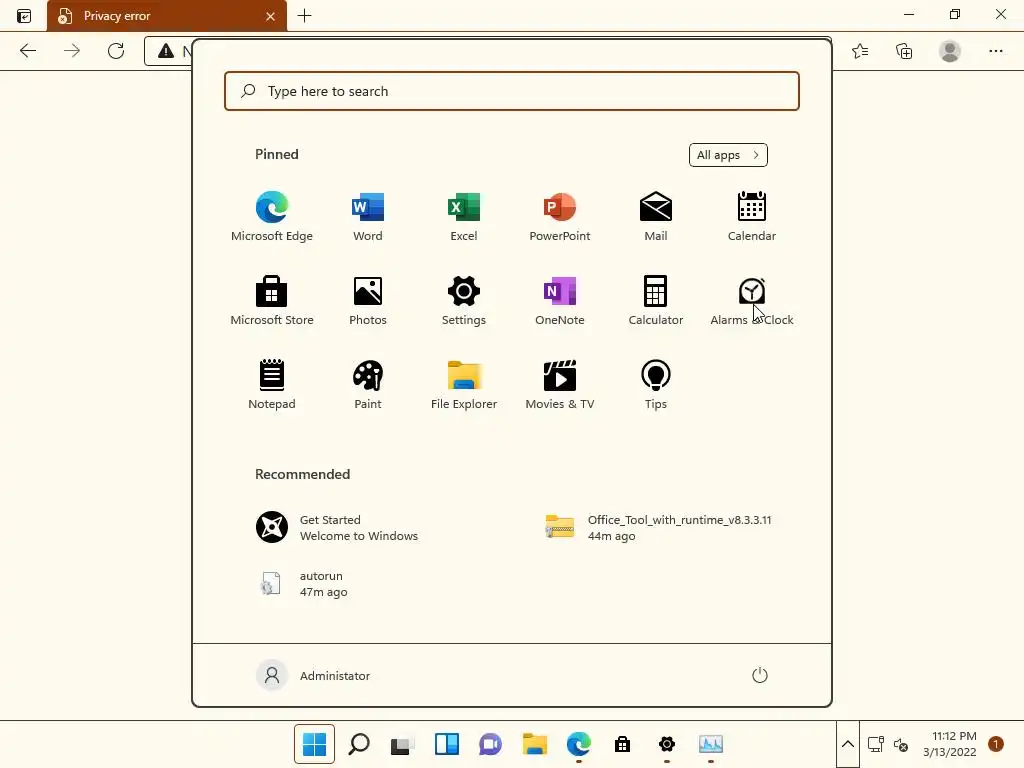The image size is (1024, 768).
Task: Click the Power button in Start menu
Action: pyautogui.click(x=760, y=675)
